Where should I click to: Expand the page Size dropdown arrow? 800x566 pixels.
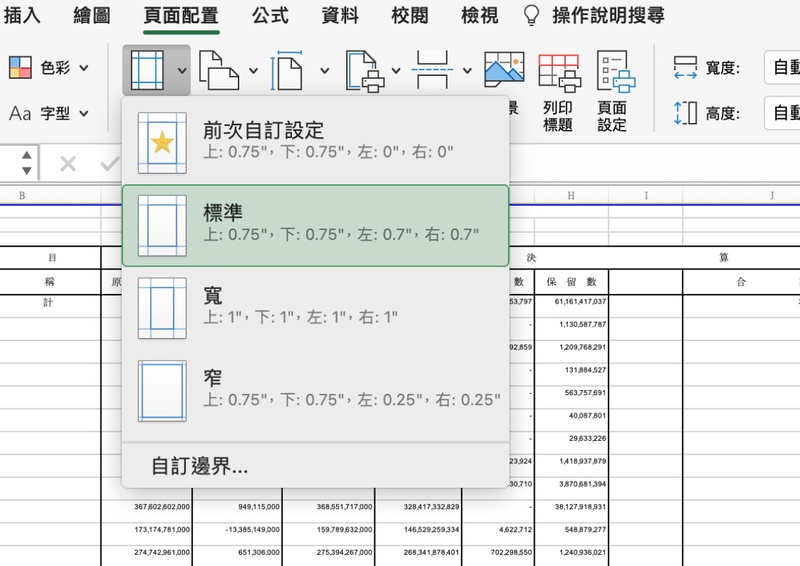coord(324,70)
